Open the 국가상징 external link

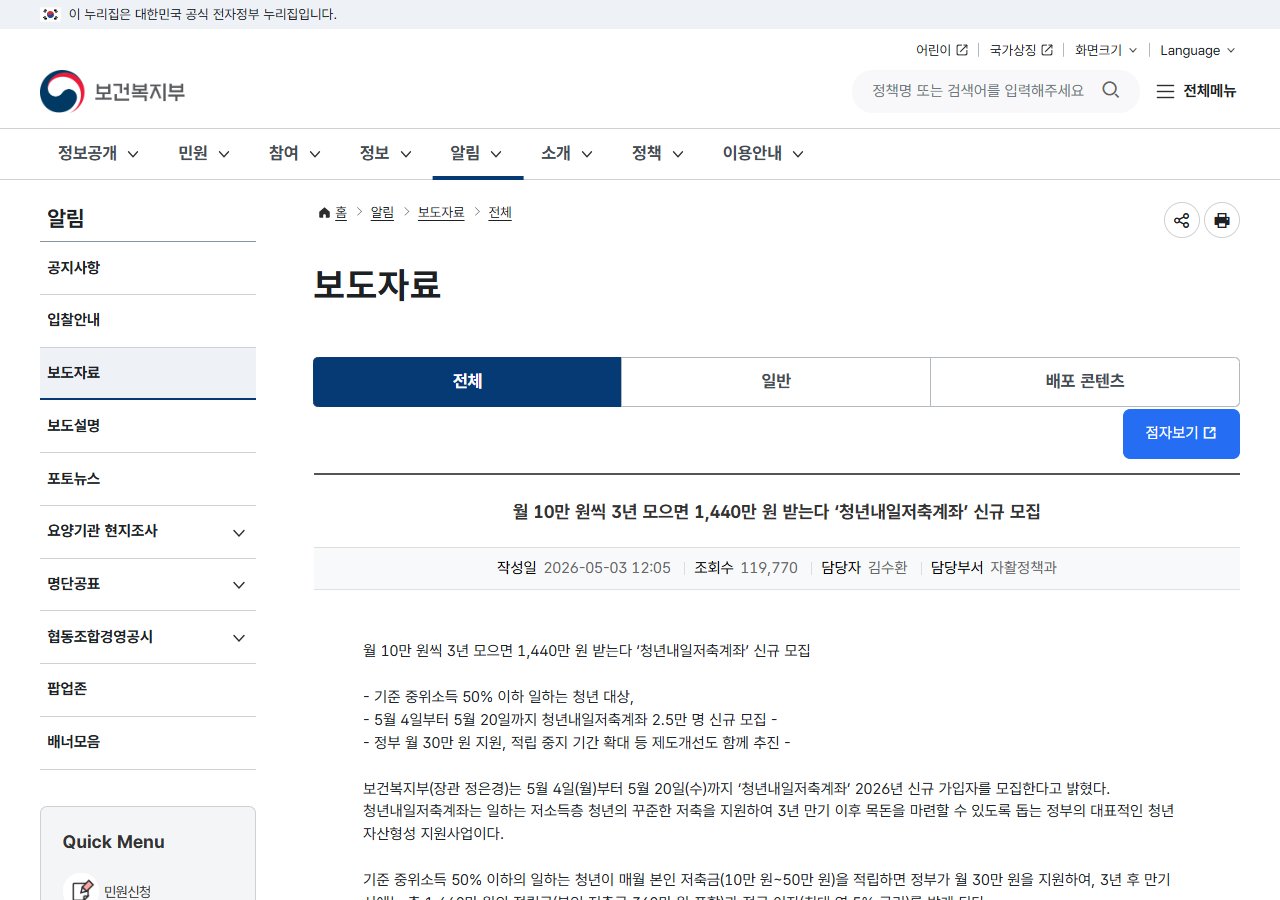tap(1021, 50)
